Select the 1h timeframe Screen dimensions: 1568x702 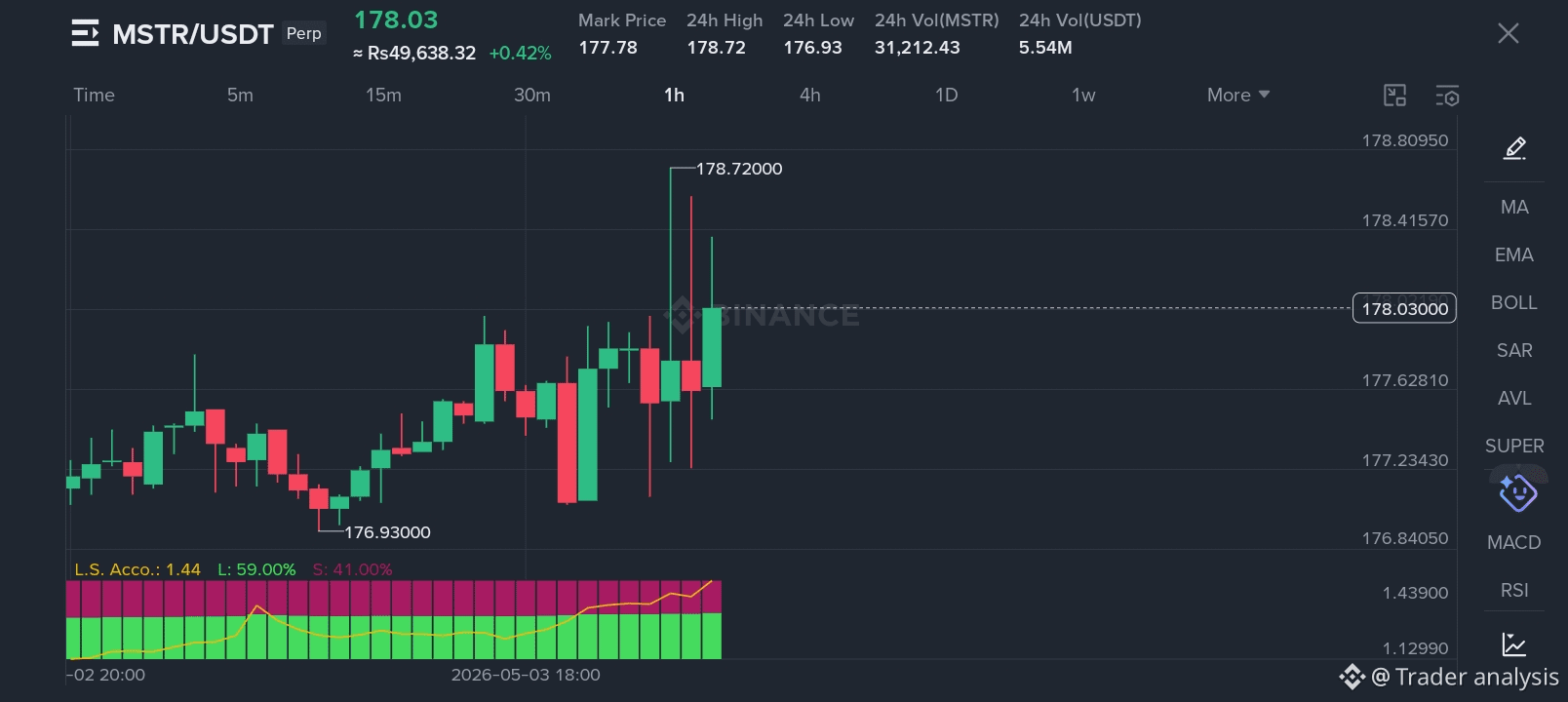tap(674, 95)
